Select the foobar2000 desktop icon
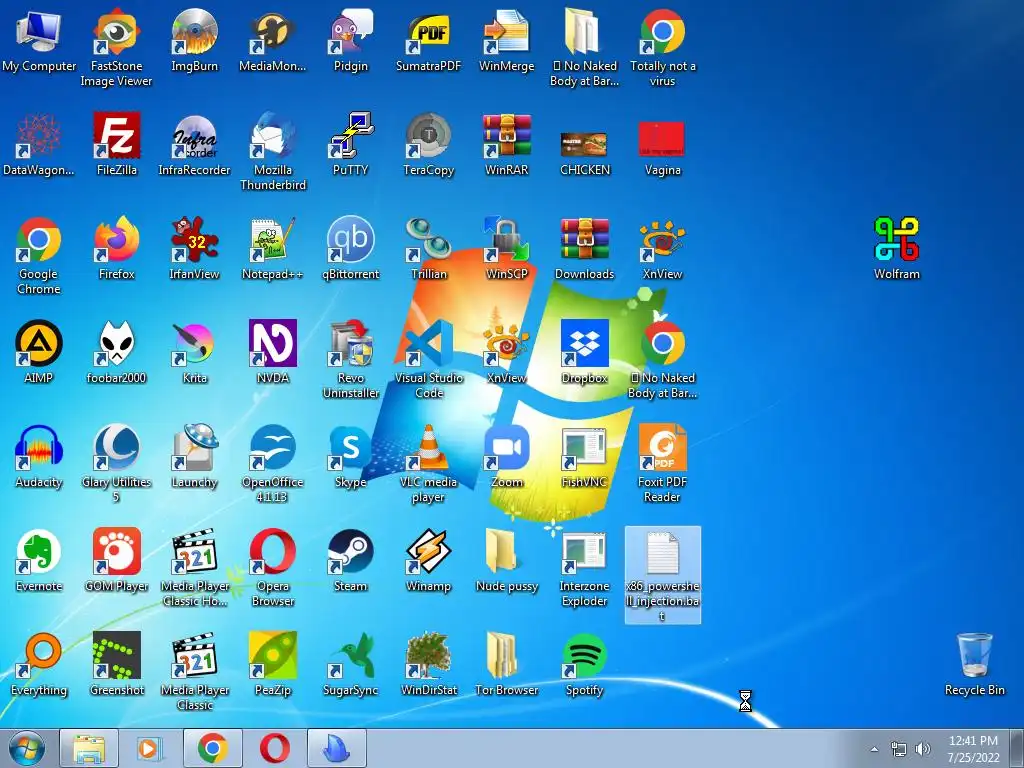The width and height of the screenshot is (1024, 768). (x=116, y=352)
